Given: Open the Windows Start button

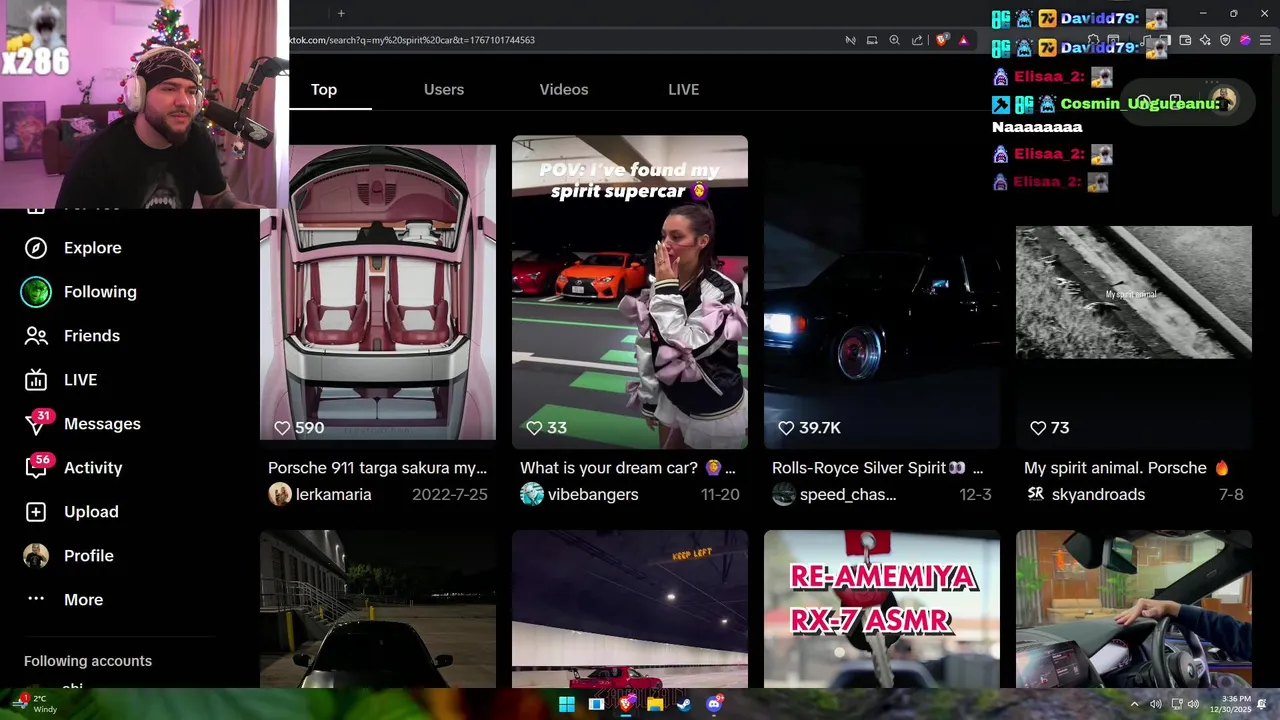Looking at the screenshot, I should click(567, 704).
